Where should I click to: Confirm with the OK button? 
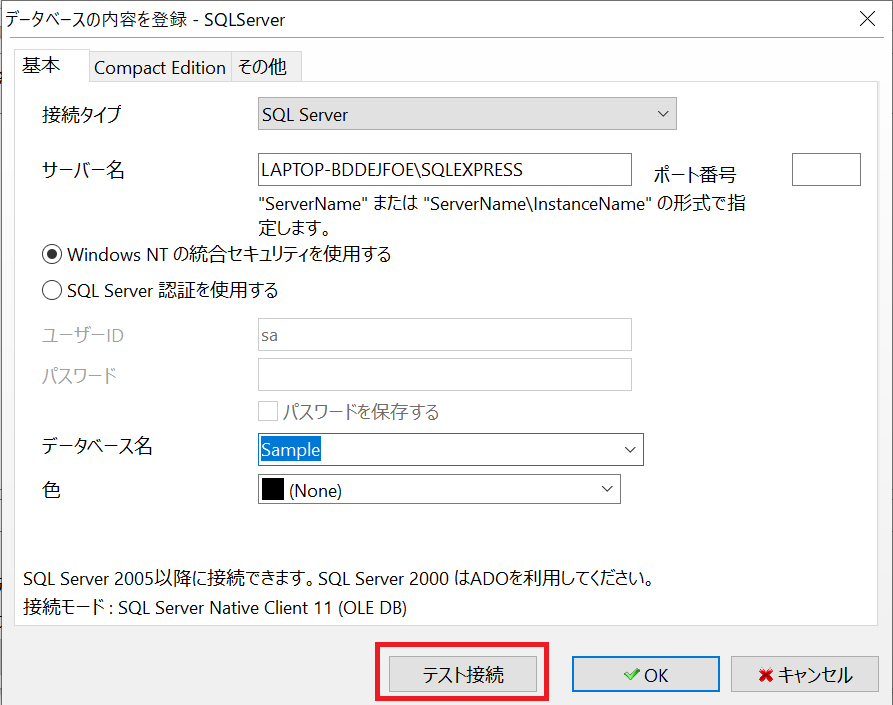click(646, 674)
